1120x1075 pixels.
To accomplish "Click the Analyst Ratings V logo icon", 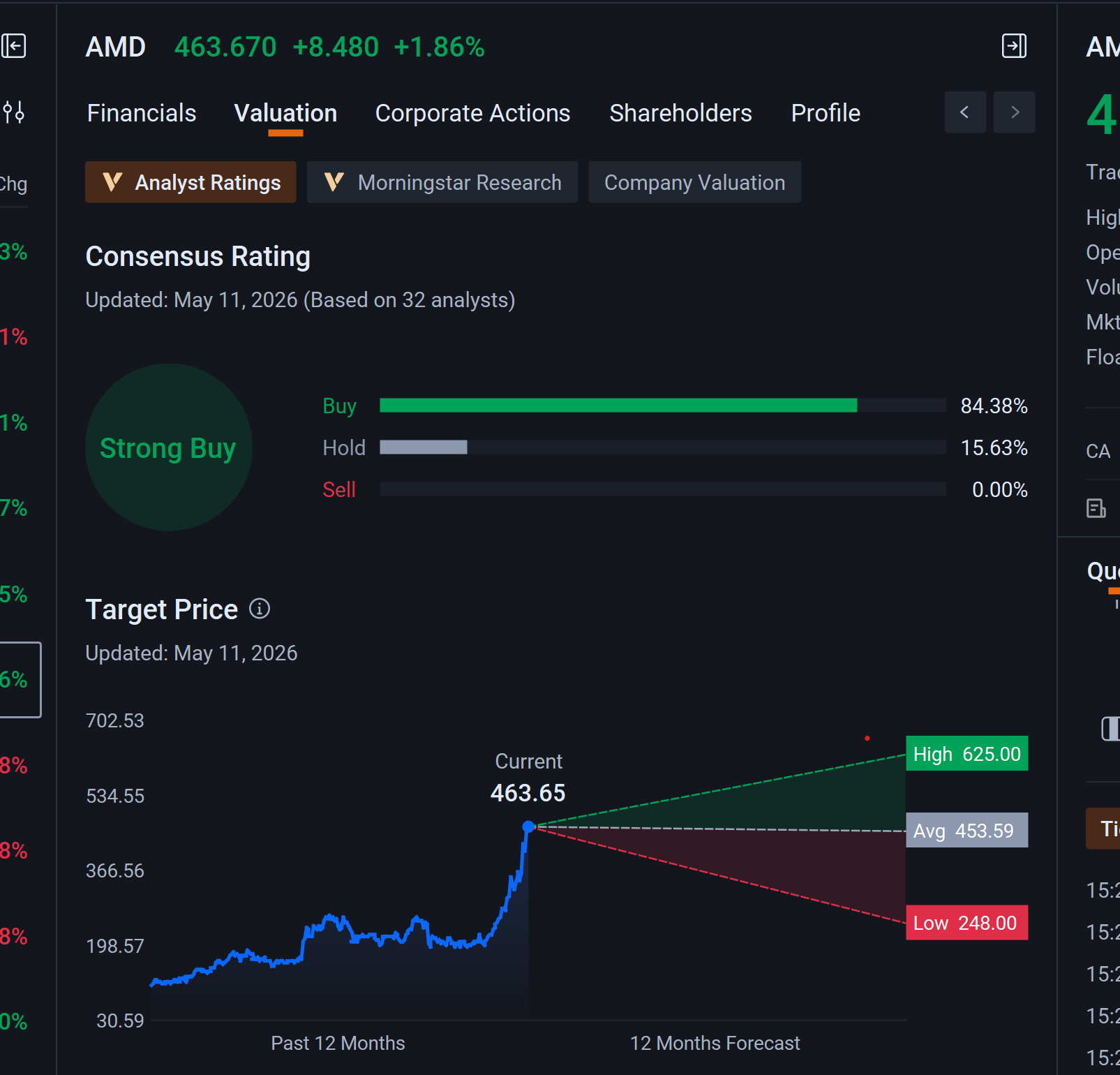I will point(112,182).
